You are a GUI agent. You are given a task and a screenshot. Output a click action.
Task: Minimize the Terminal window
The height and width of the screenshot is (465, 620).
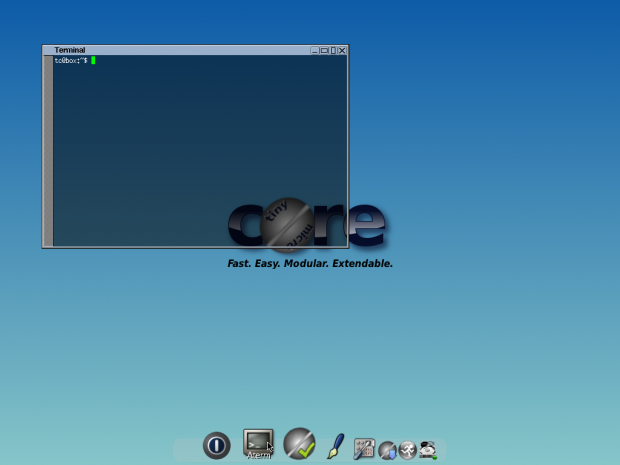(315, 50)
